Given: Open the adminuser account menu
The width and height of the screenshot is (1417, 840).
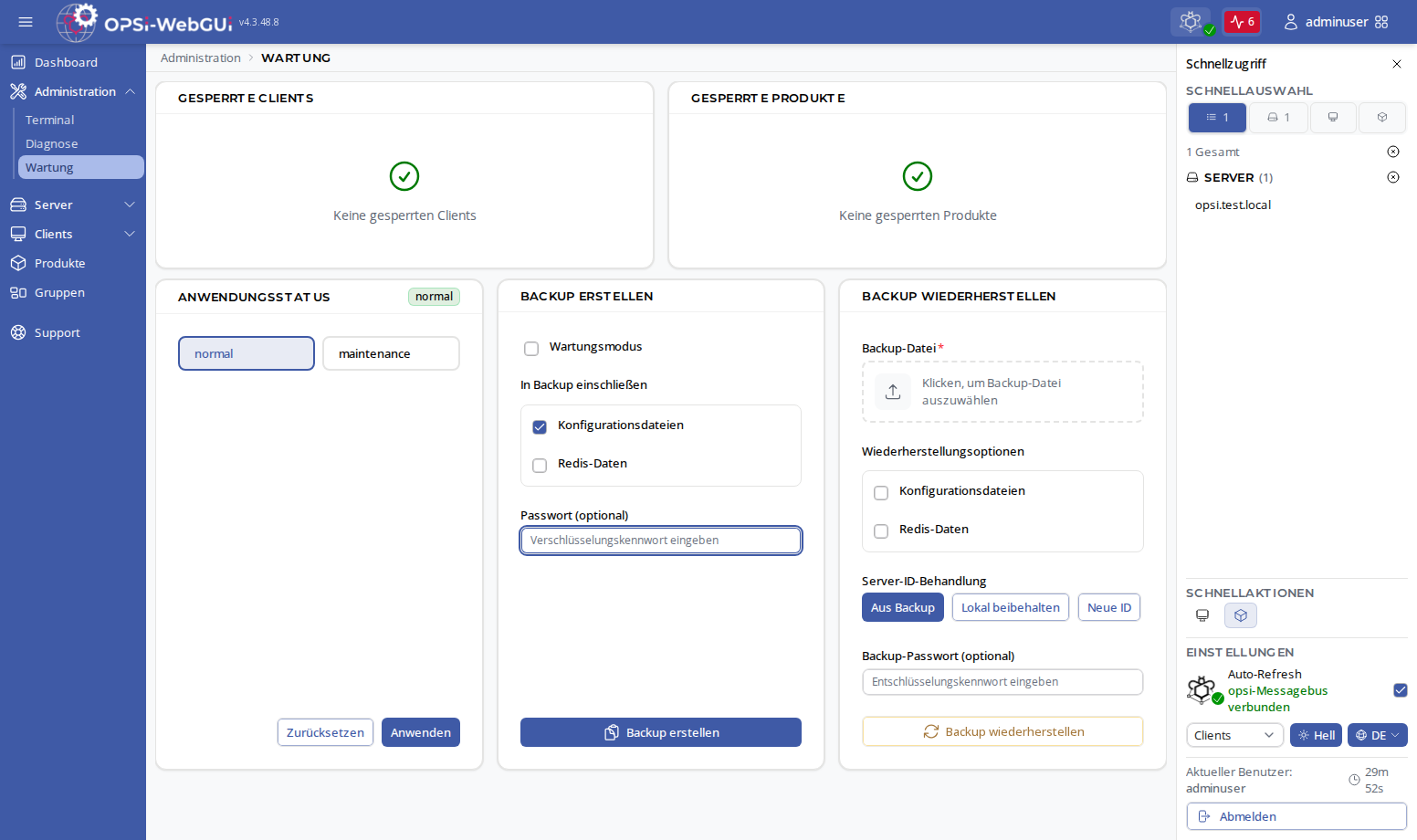Looking at the screenshot, I should [x=1326, y=22].
